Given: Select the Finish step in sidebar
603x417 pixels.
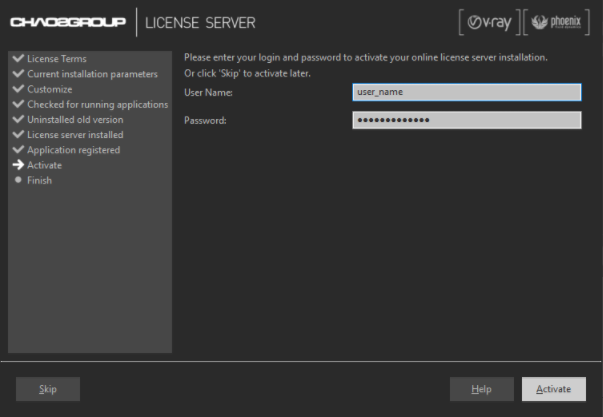Looking at the screenshot, I should click(x=39, y=180).
